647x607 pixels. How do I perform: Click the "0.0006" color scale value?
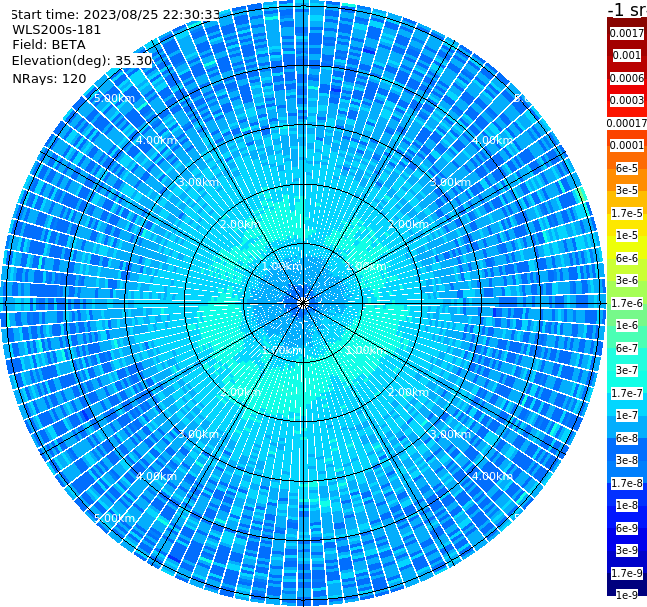627,78
